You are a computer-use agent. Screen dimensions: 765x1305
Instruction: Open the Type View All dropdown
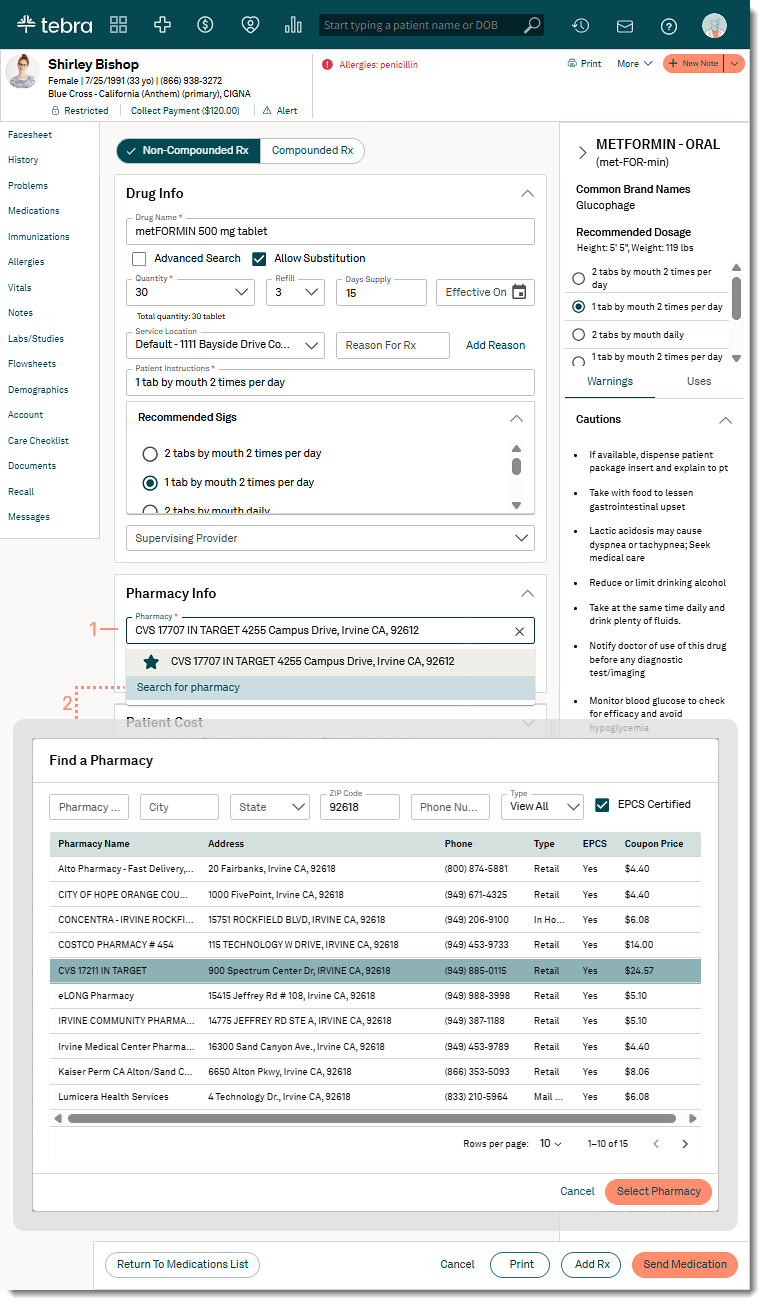[542, 806]
